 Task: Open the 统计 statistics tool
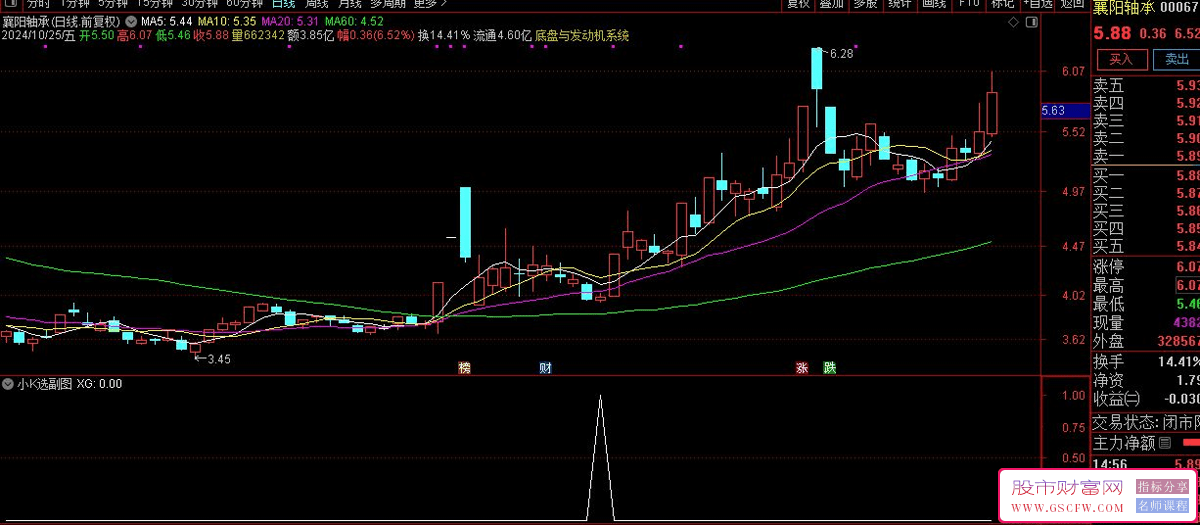coord(900,3)
